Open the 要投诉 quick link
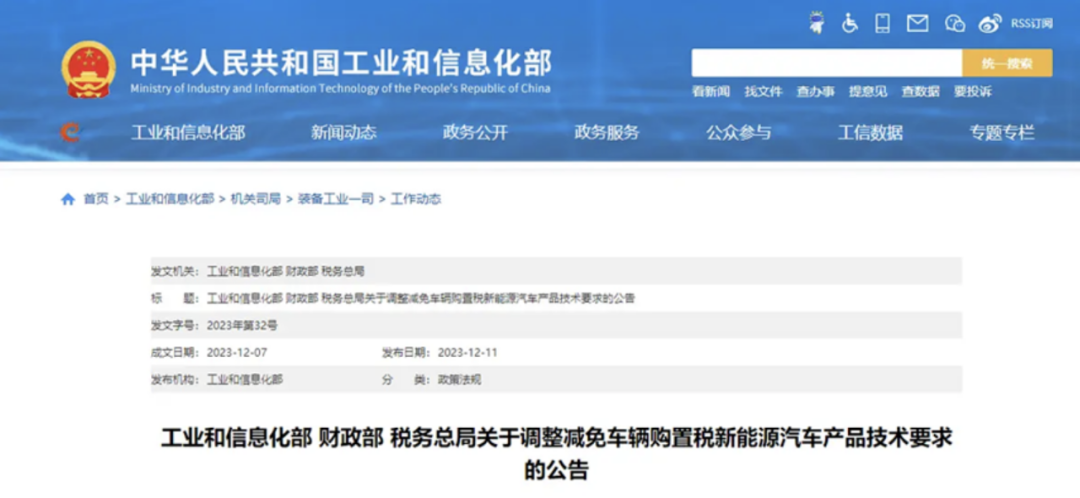 (973, 91)
